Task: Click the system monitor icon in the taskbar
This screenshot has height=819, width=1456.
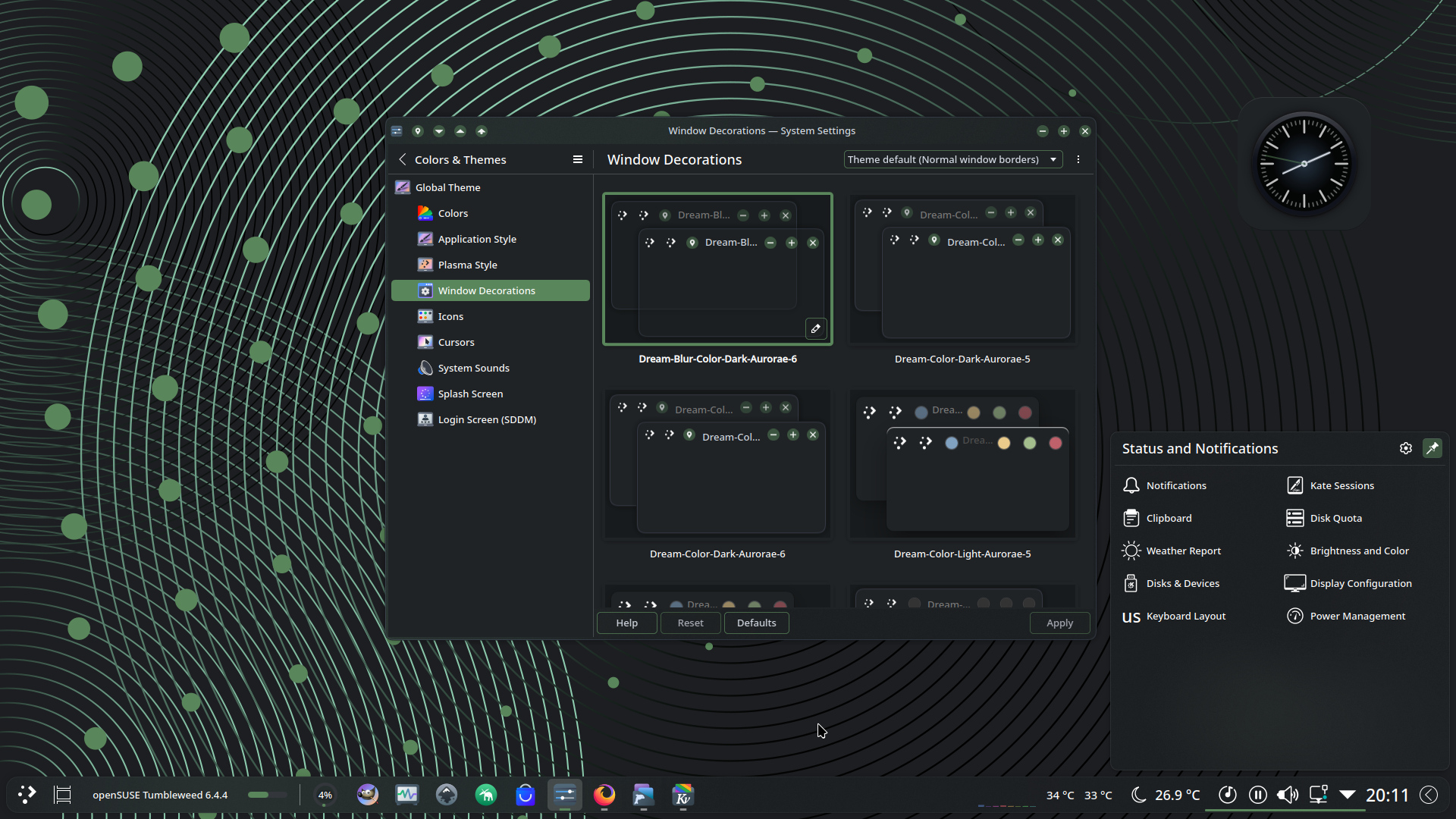Action: click(x=407, y=795)
